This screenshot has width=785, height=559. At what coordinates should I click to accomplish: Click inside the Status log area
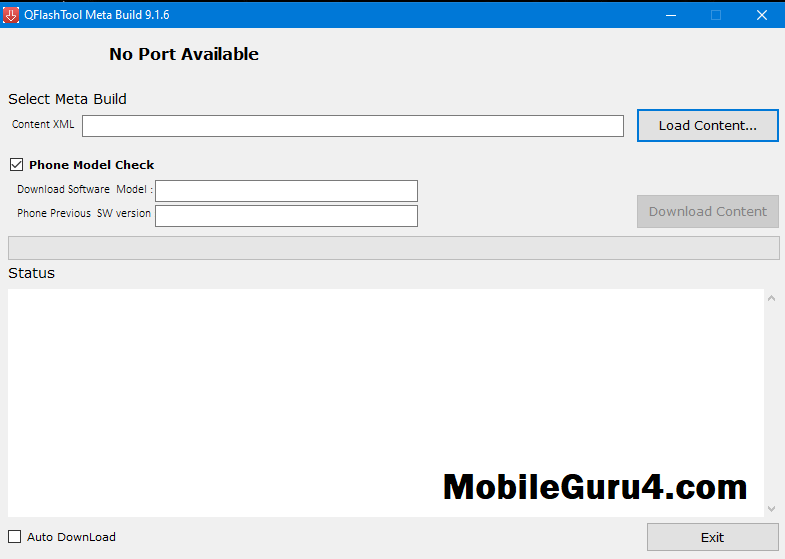tap(385, 403)
